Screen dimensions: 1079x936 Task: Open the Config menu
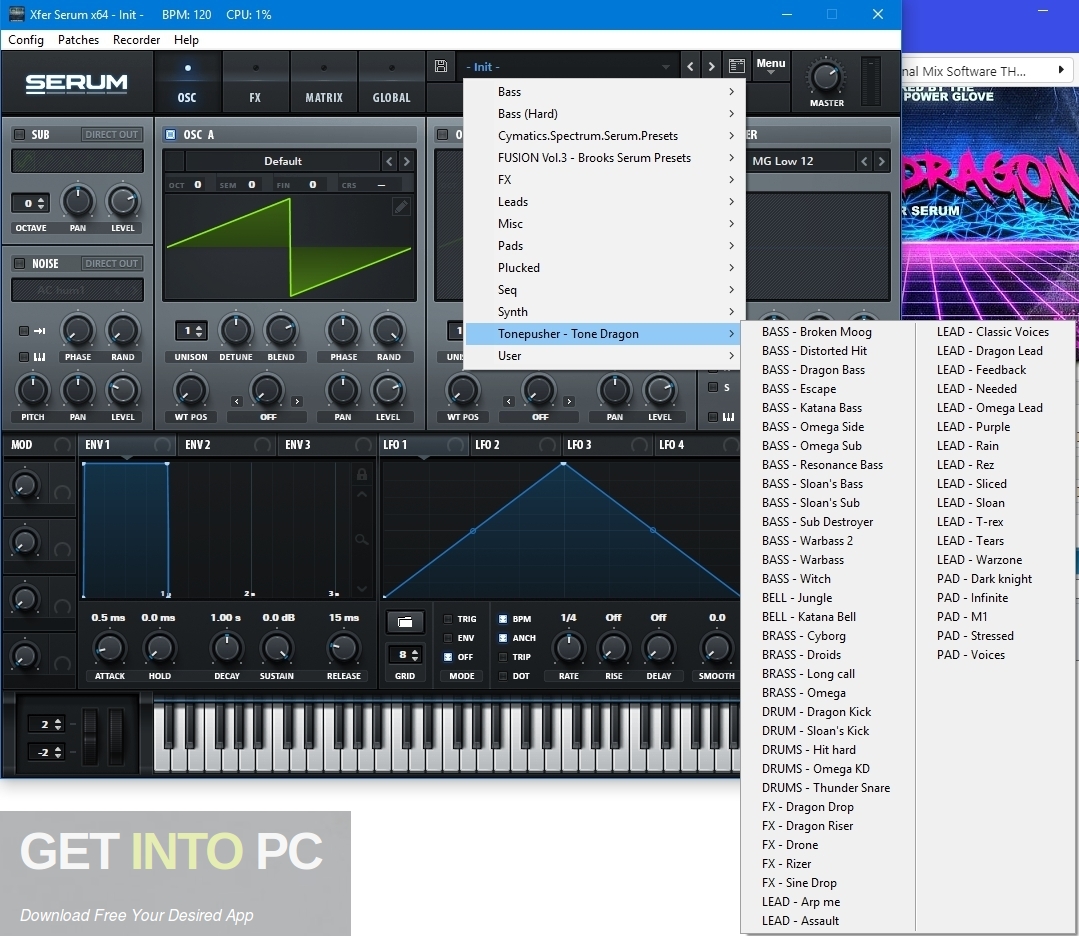pos(26,40)
